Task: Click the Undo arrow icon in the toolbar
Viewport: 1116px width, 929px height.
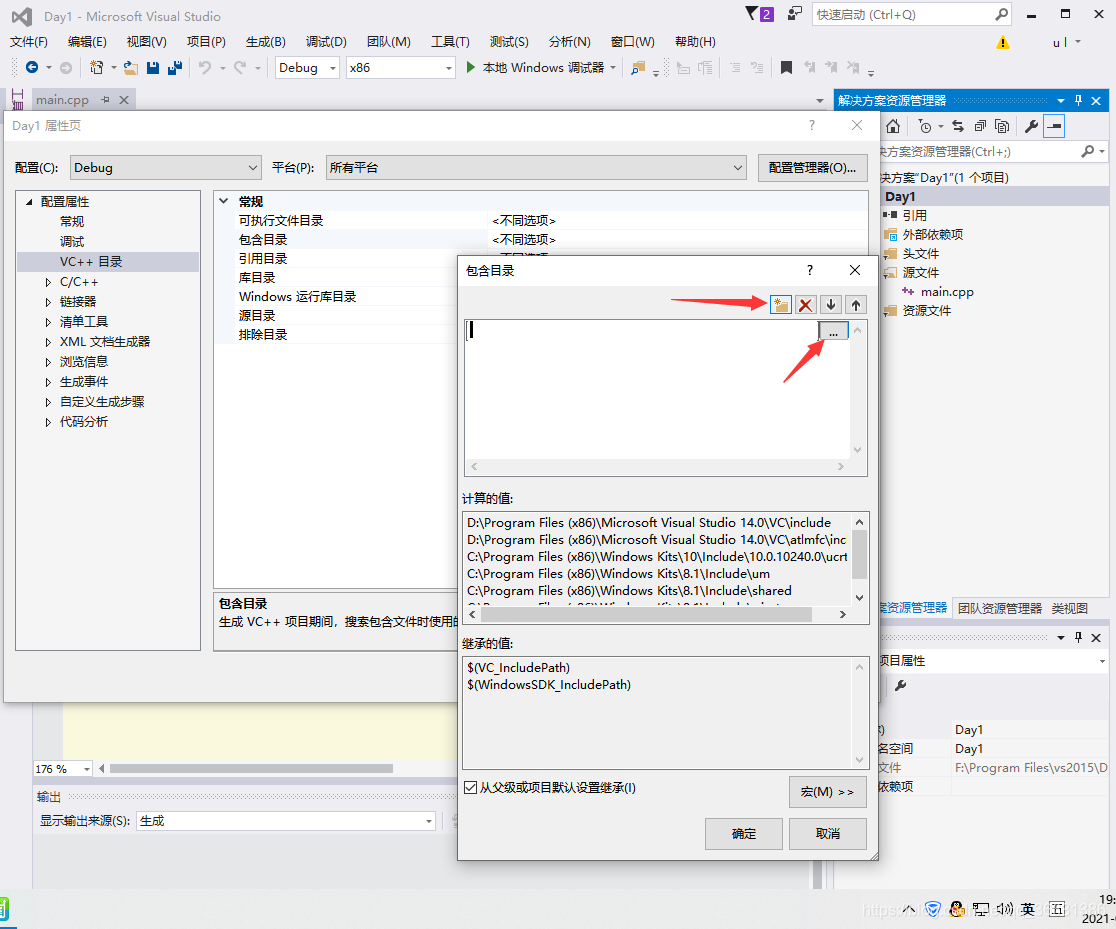Action: tap(204, 67)
